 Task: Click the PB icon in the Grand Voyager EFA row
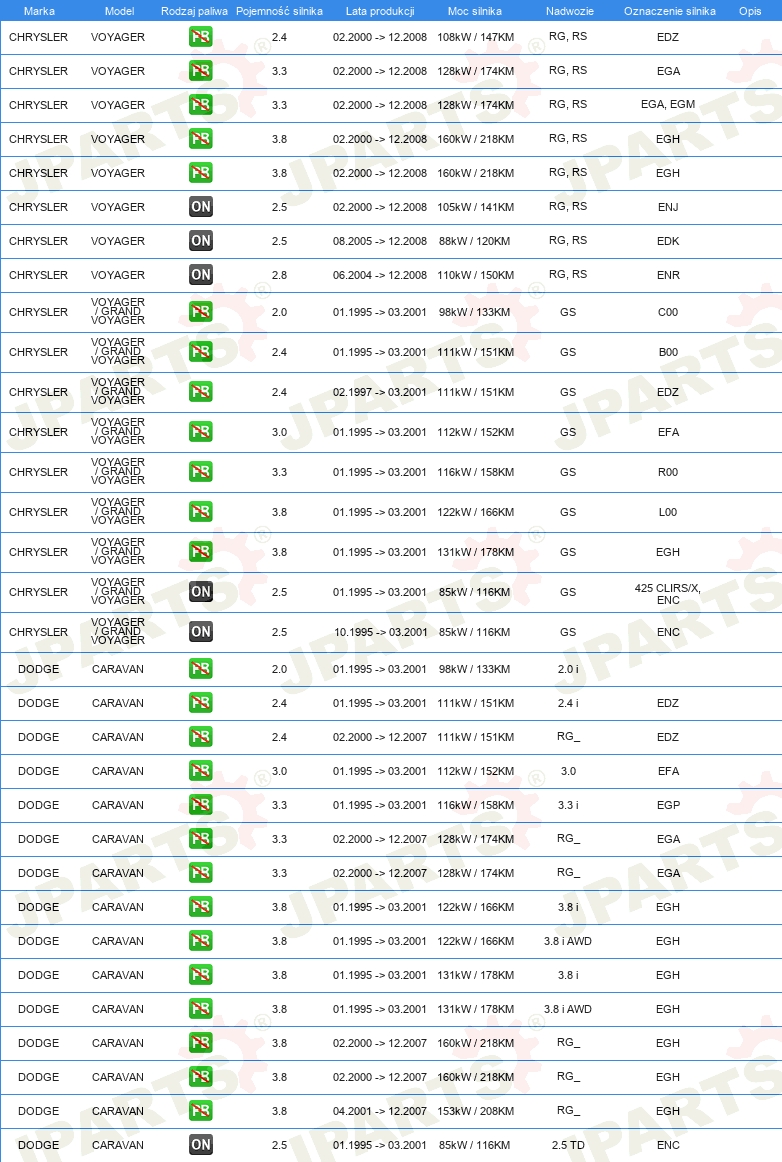click(201, 432)
